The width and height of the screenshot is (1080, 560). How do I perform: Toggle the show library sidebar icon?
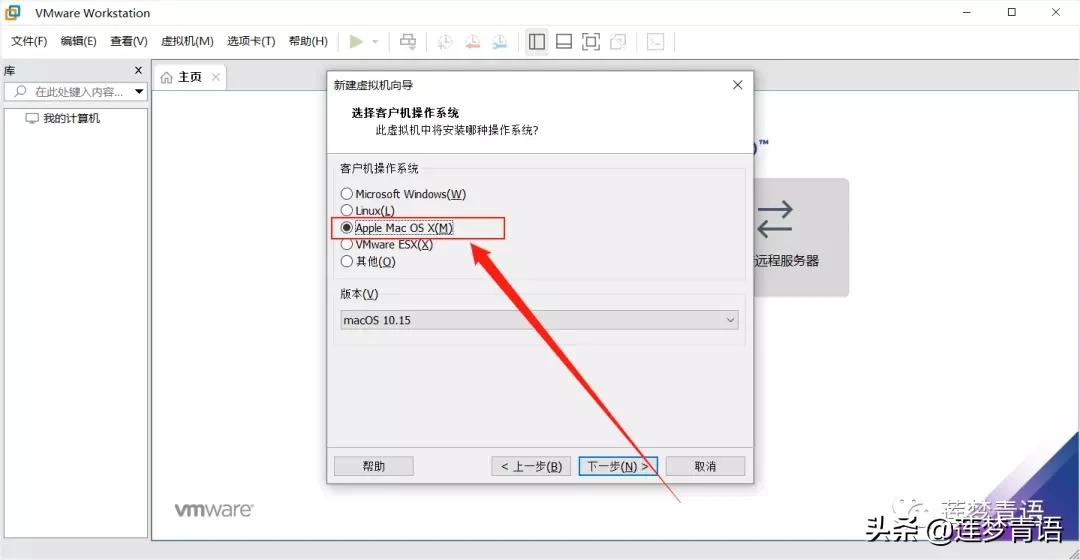537,42
